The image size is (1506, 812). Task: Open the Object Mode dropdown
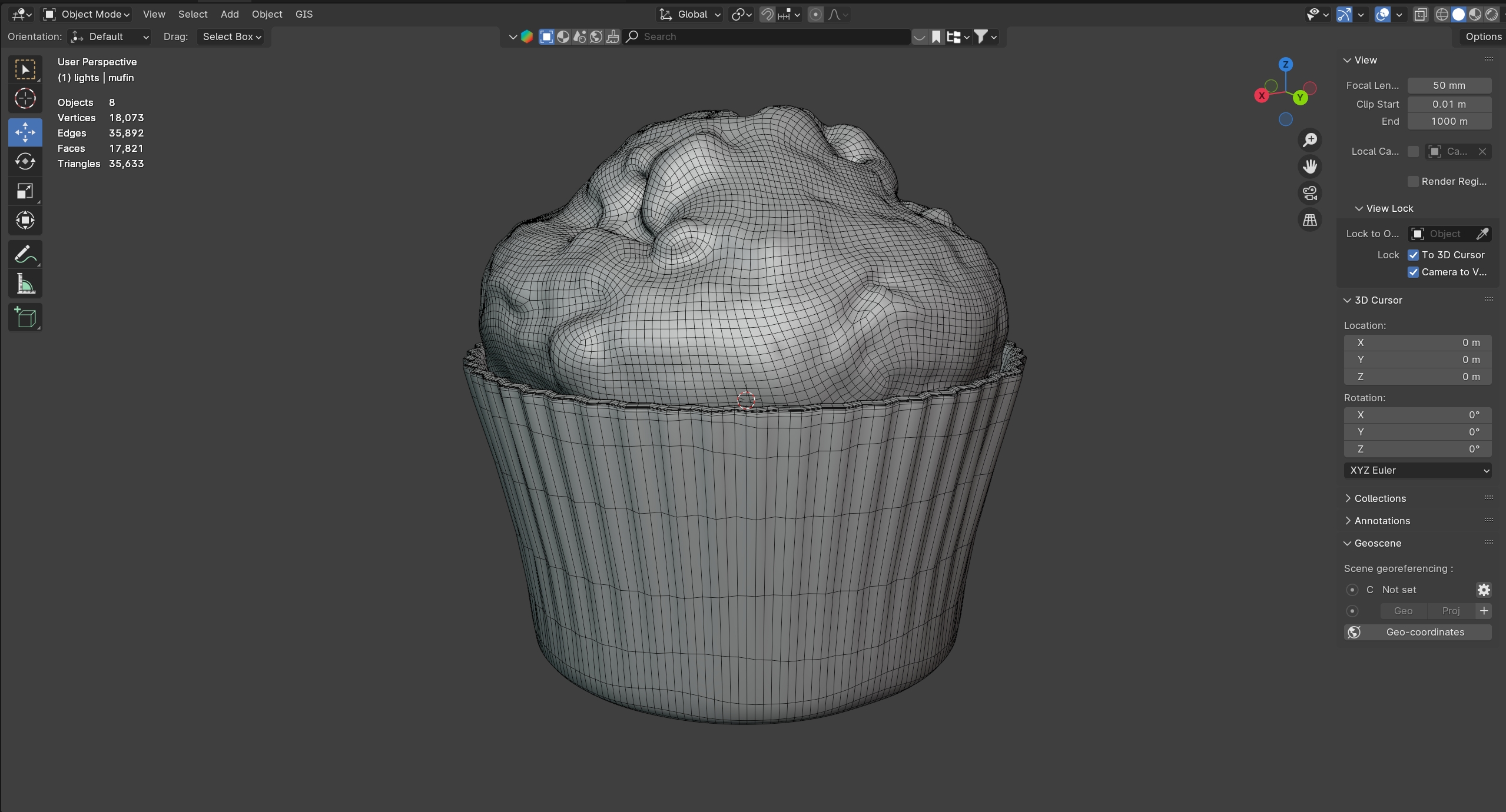(x=87, y=14)
